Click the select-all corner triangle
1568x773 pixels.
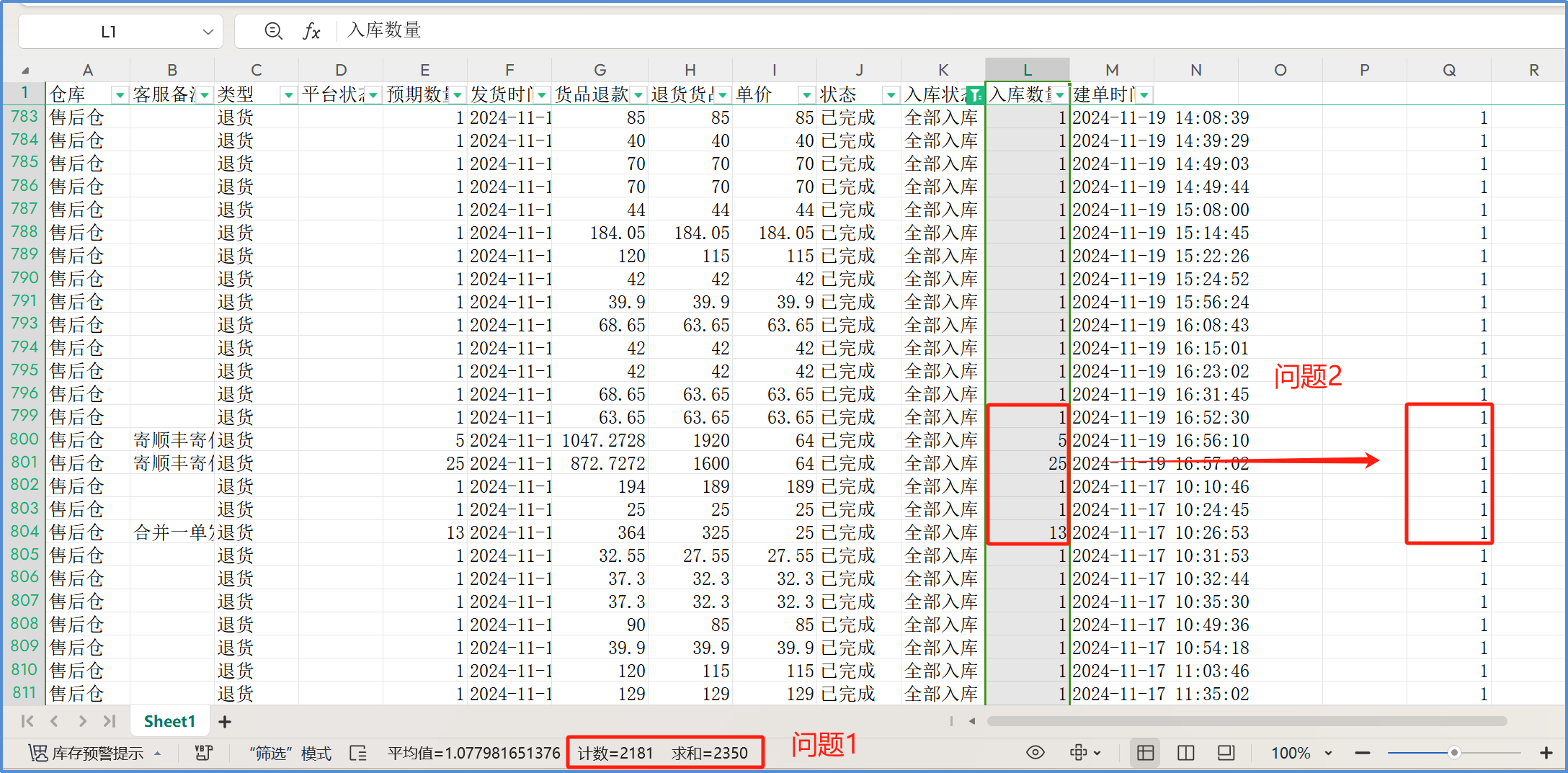click(25, 70)
